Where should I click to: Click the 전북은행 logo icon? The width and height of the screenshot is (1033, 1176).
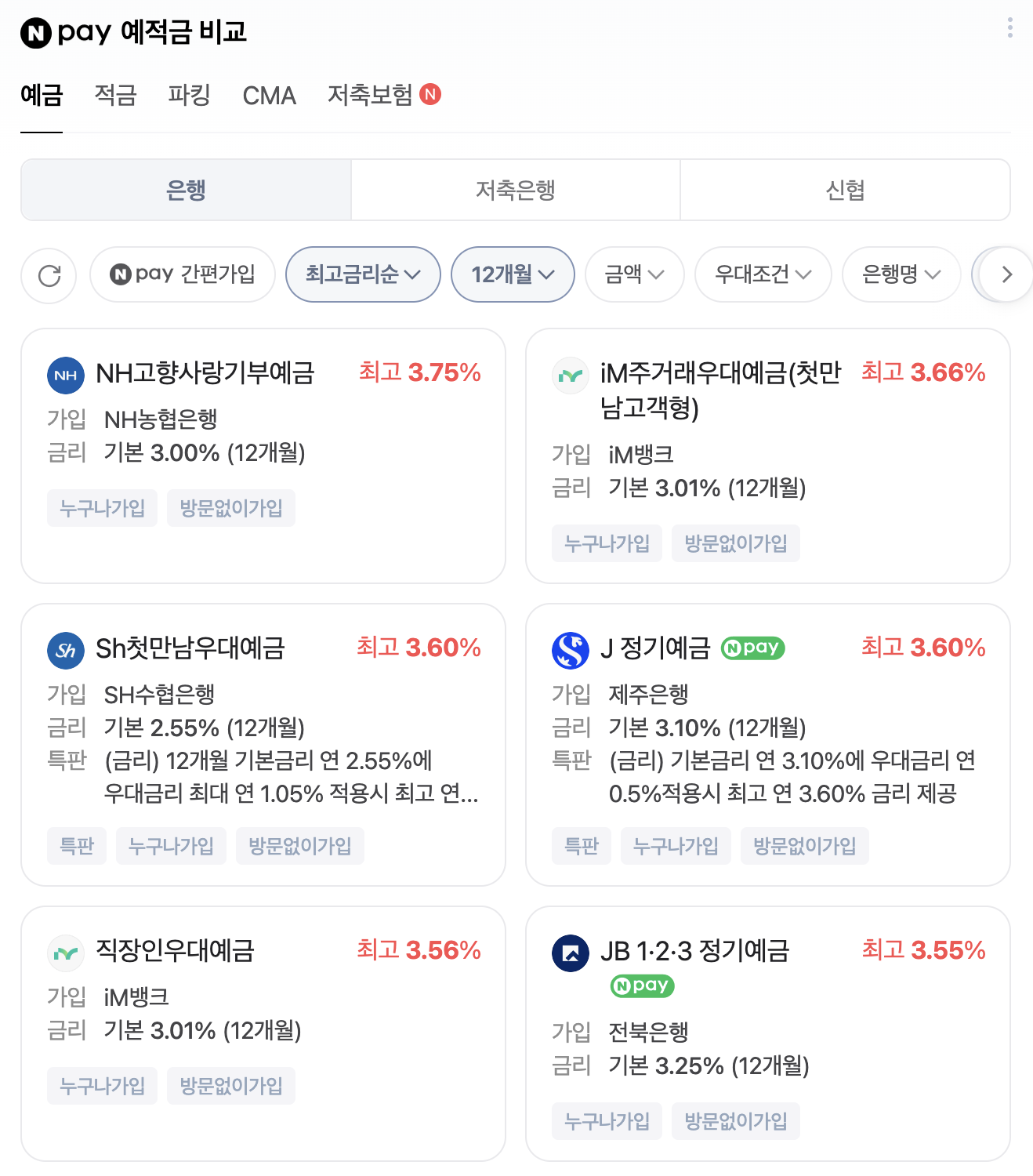(x=571, y=953)
